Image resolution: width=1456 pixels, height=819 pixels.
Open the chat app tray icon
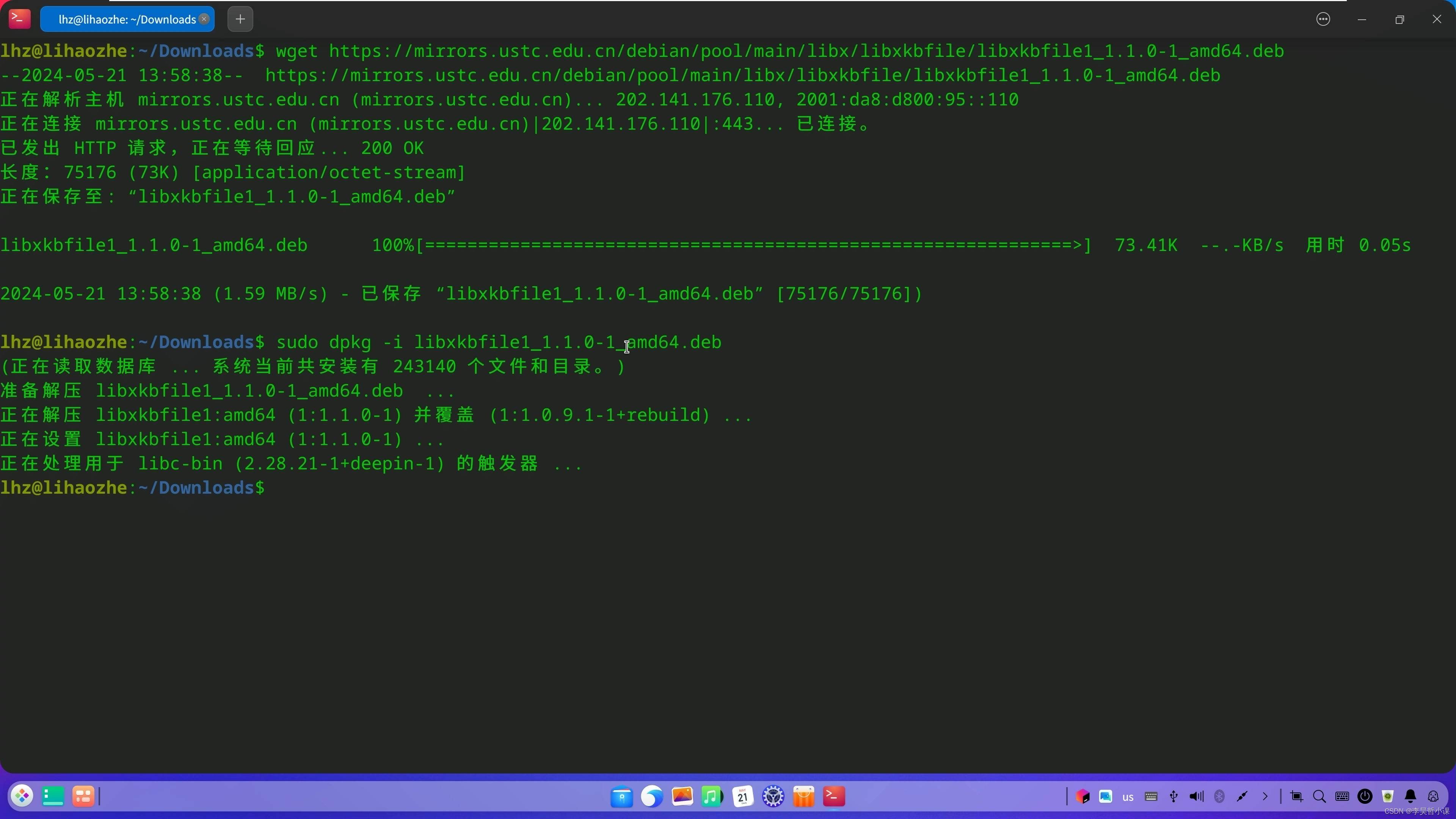click(1106, 796)
